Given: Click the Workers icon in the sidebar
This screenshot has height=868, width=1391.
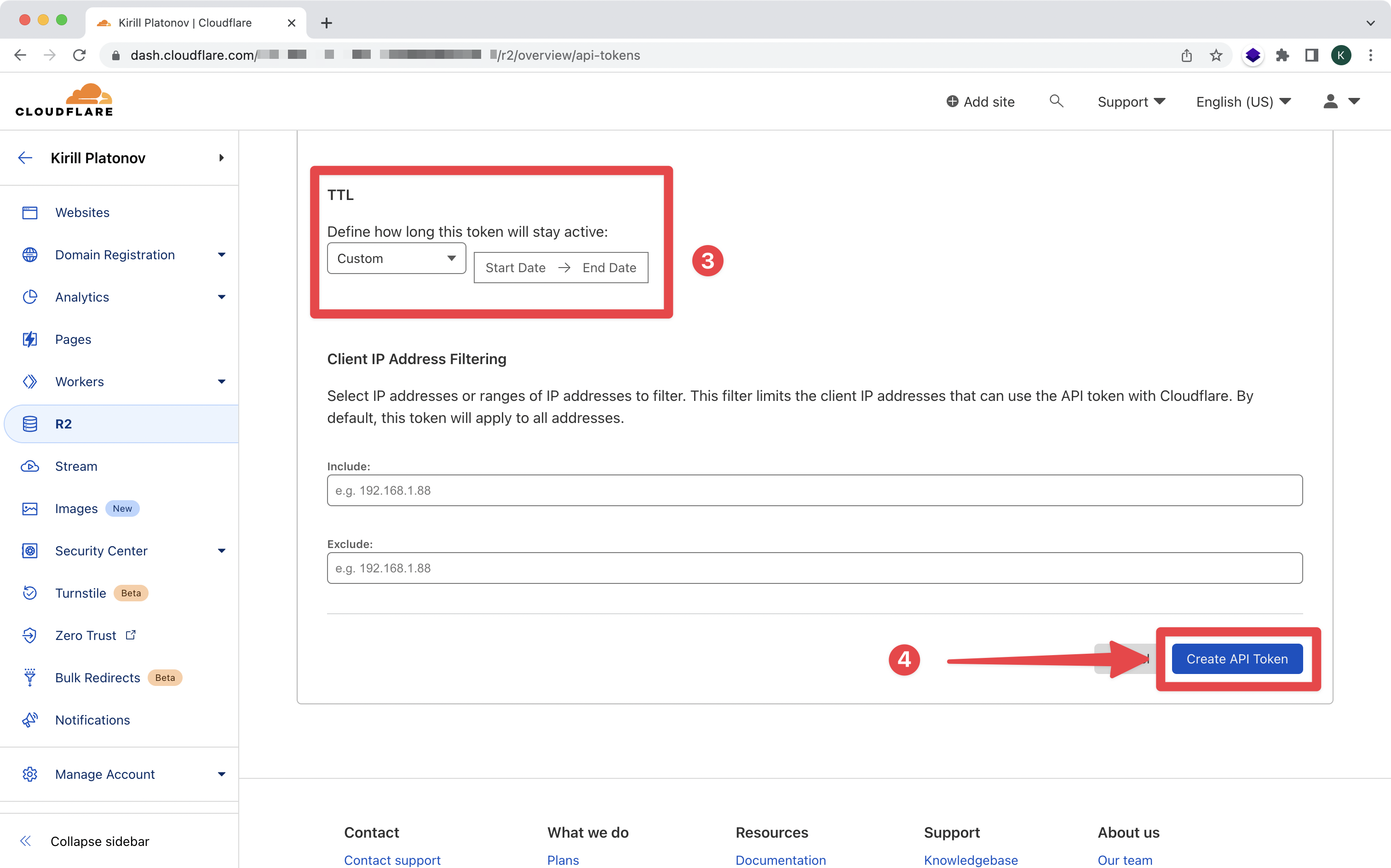Looking at the screenshot, I should pyautogui.click(x=30, y=382).
